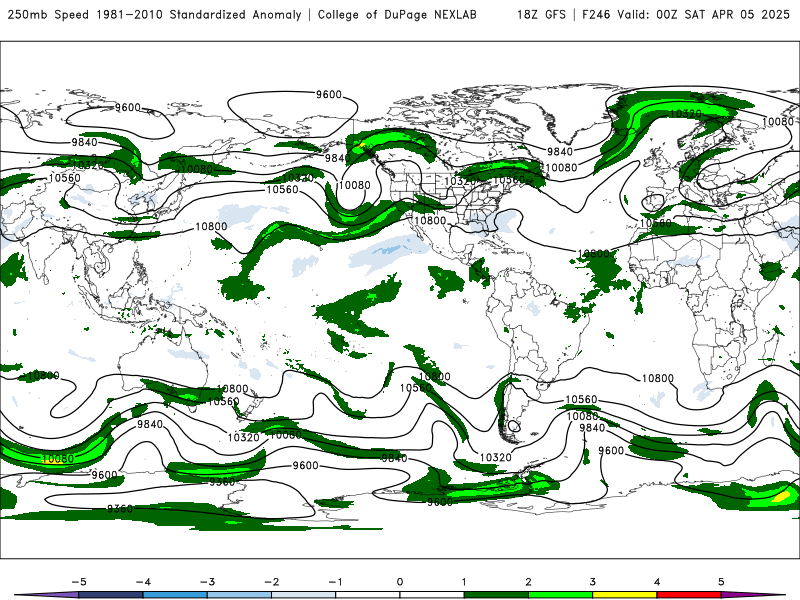Image resolution: width=800 pixels, height=600 pixels.
Task: Click the purple arrow tip right of 5
Action: click(753, 595)
